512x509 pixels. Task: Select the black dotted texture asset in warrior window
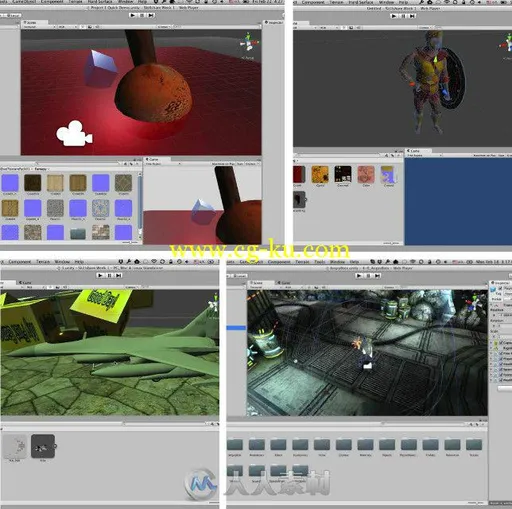[343, 175]
